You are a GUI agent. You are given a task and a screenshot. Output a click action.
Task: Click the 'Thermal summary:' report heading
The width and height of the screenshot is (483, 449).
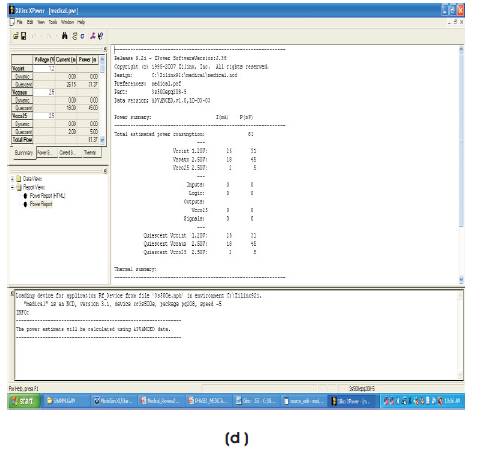[135, 269]
